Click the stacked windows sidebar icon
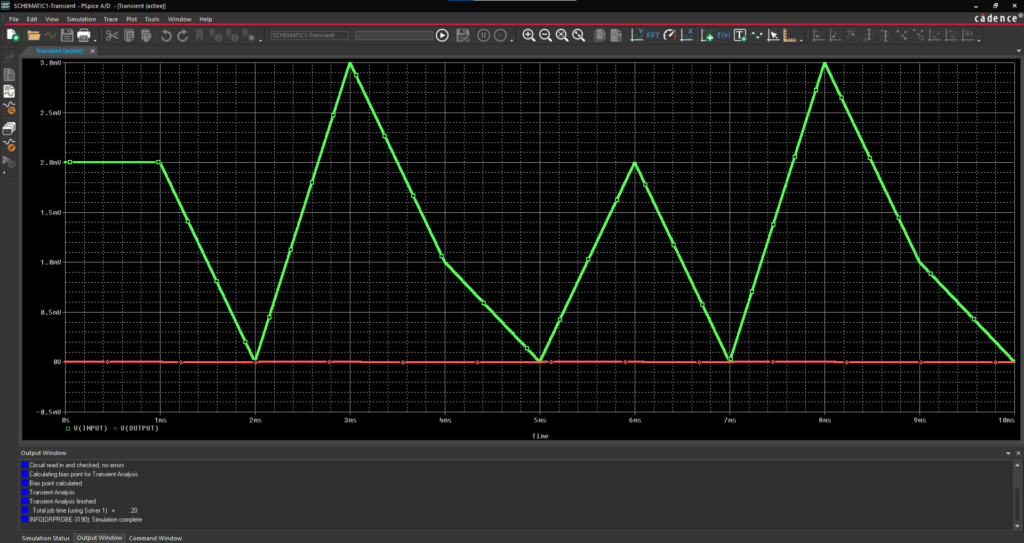Image resolution: width=1024 pixels, height=543 pixels. pos(9,128)
